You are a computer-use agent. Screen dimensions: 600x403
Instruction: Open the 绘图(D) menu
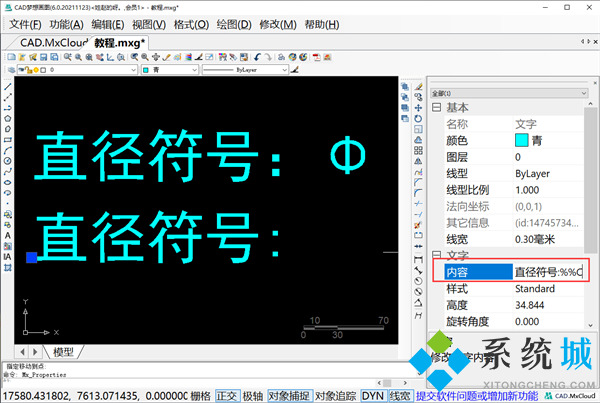click(234, 25)
